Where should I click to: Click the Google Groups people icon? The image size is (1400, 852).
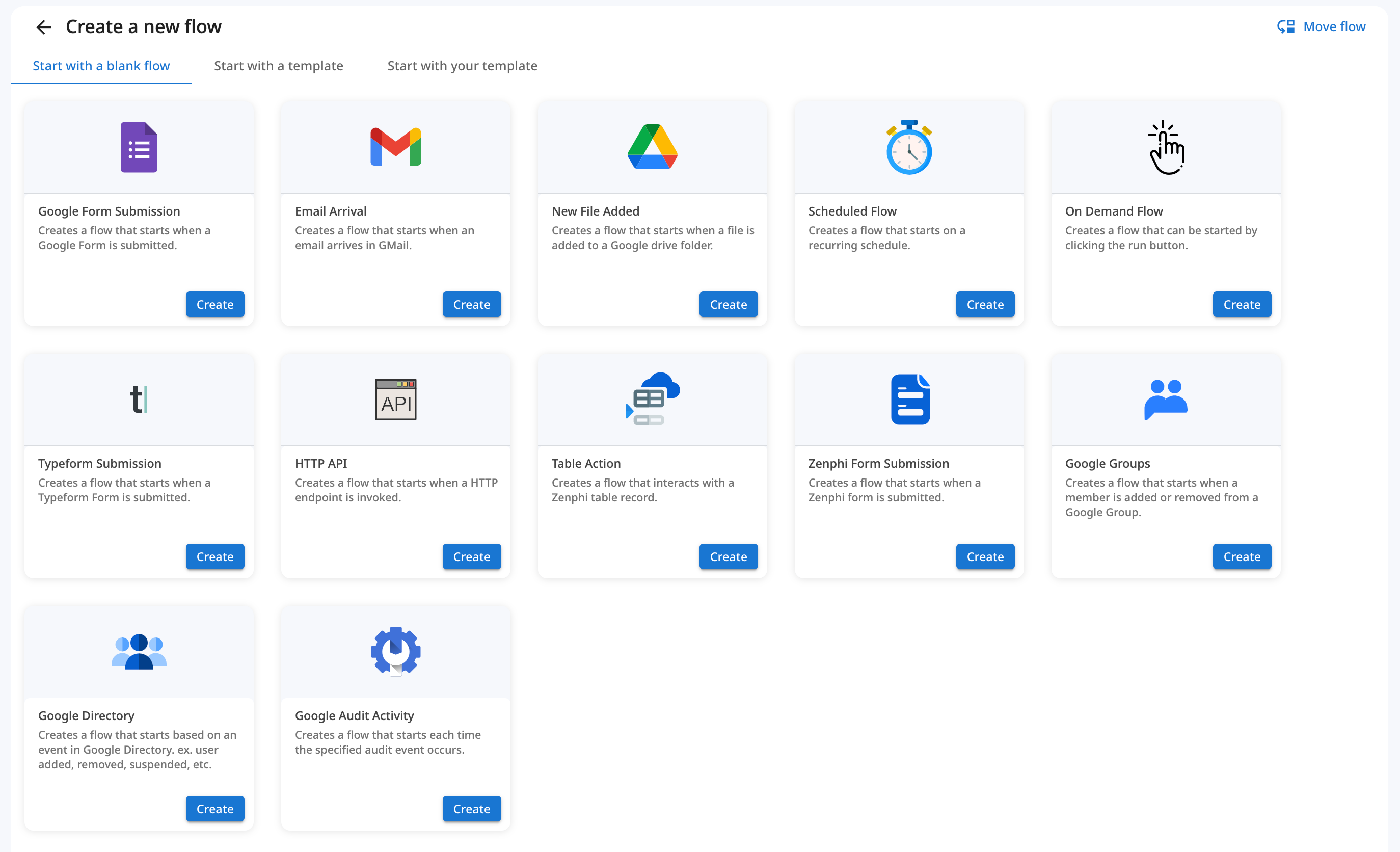pos(1166,400)
